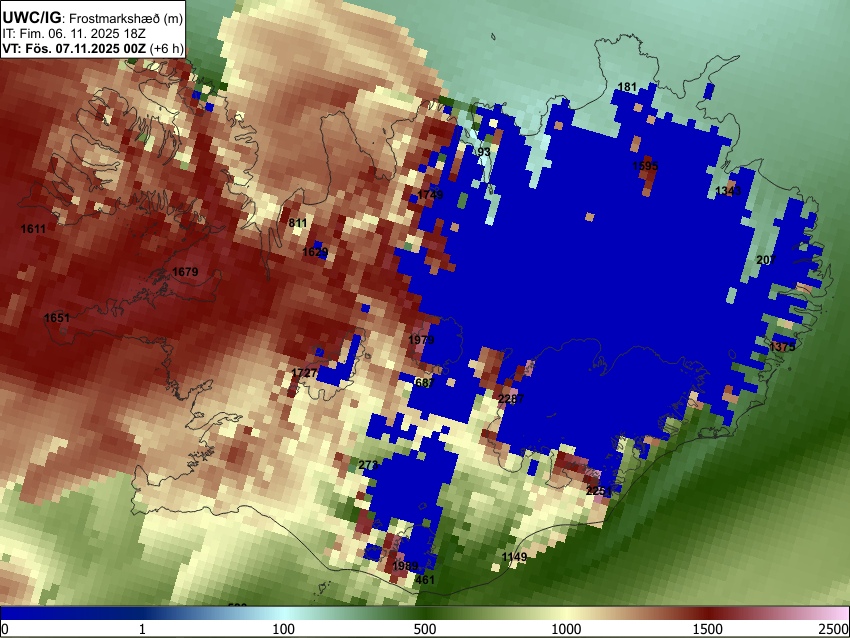The height and width of the screenshot is (638, 850).
Task: Click the Frostmarkshæð (m) title text
Action: 126,18
